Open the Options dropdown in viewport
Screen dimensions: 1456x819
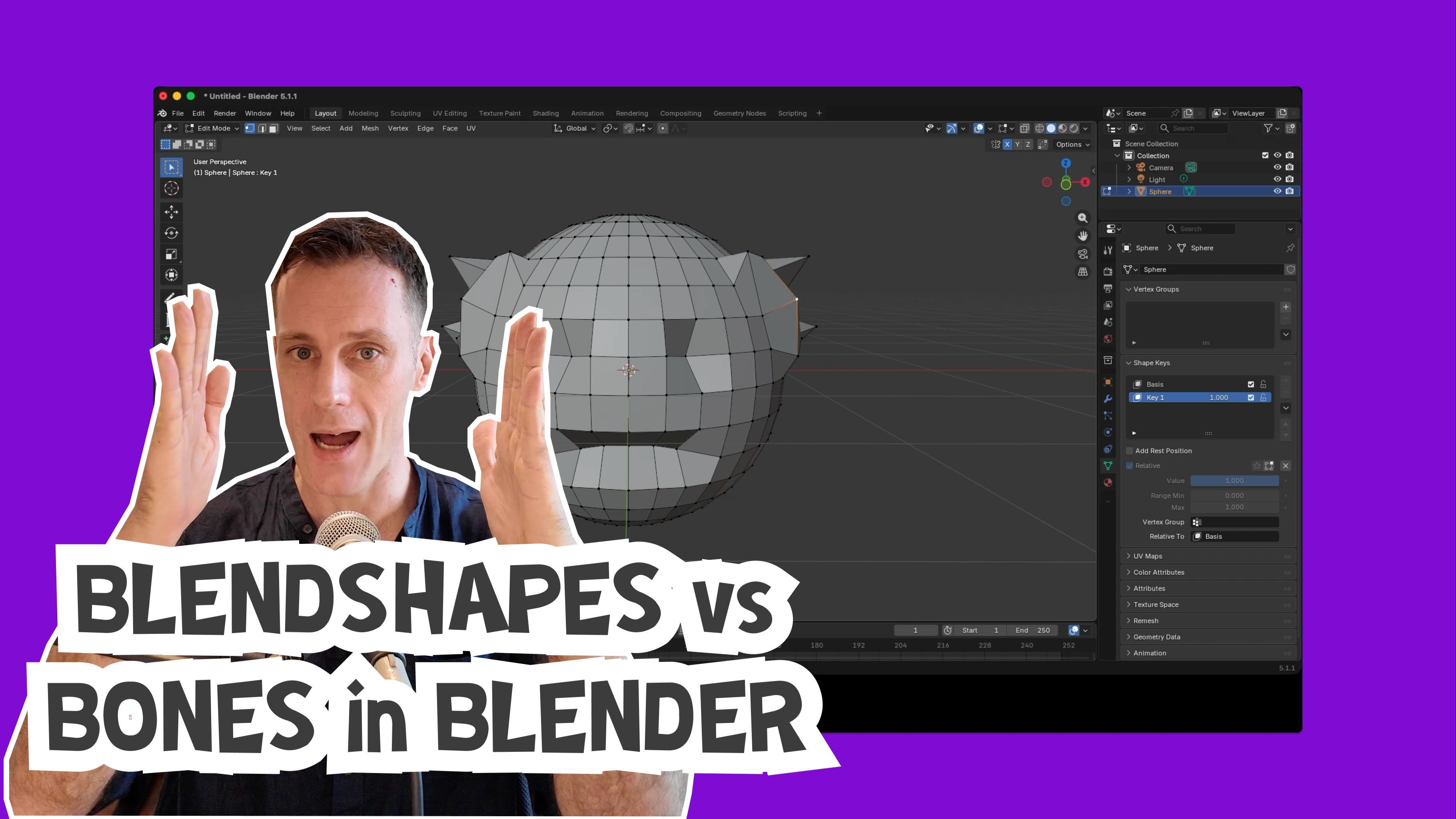point(1072,145)
